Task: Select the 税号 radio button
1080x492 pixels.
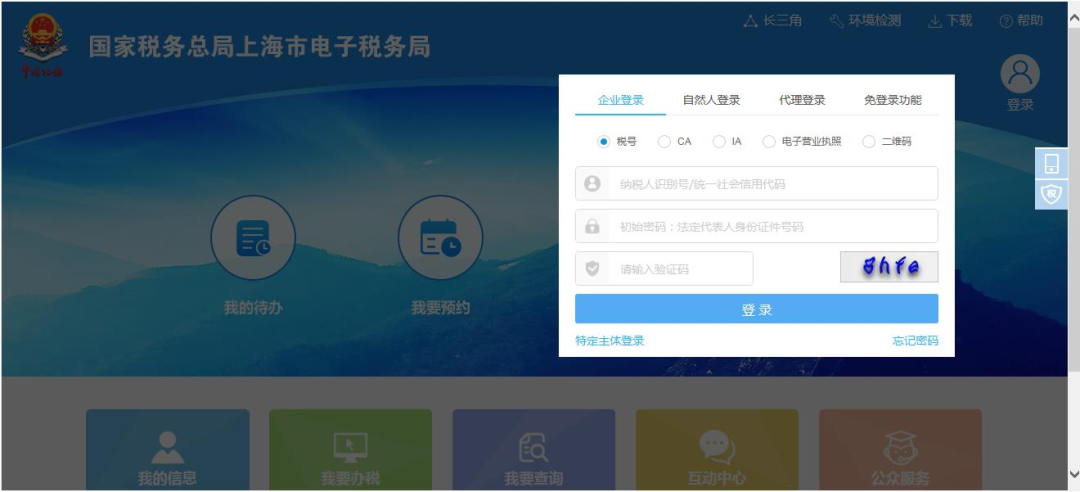Action: coord(604,142)
